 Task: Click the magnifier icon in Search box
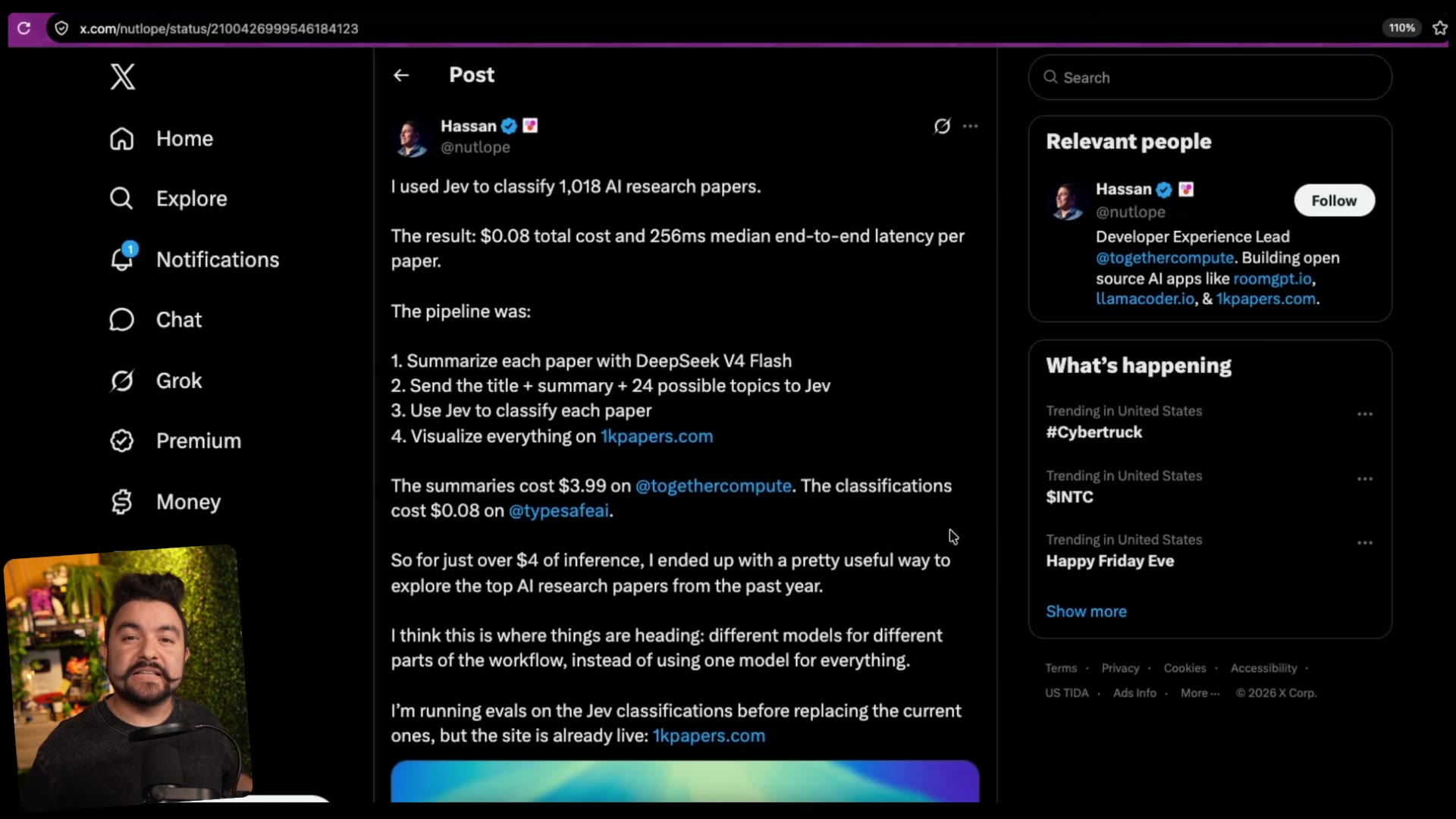1050,77
